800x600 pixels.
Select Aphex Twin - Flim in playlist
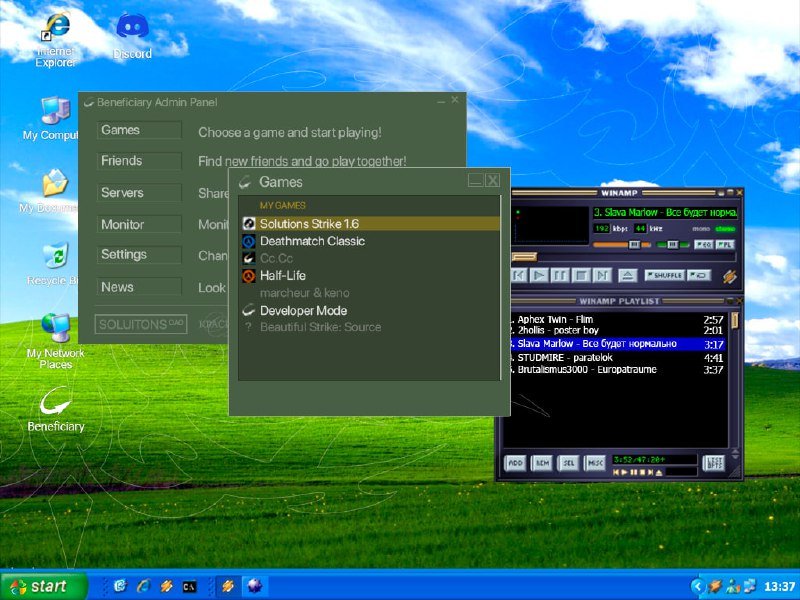coord(616,319)
